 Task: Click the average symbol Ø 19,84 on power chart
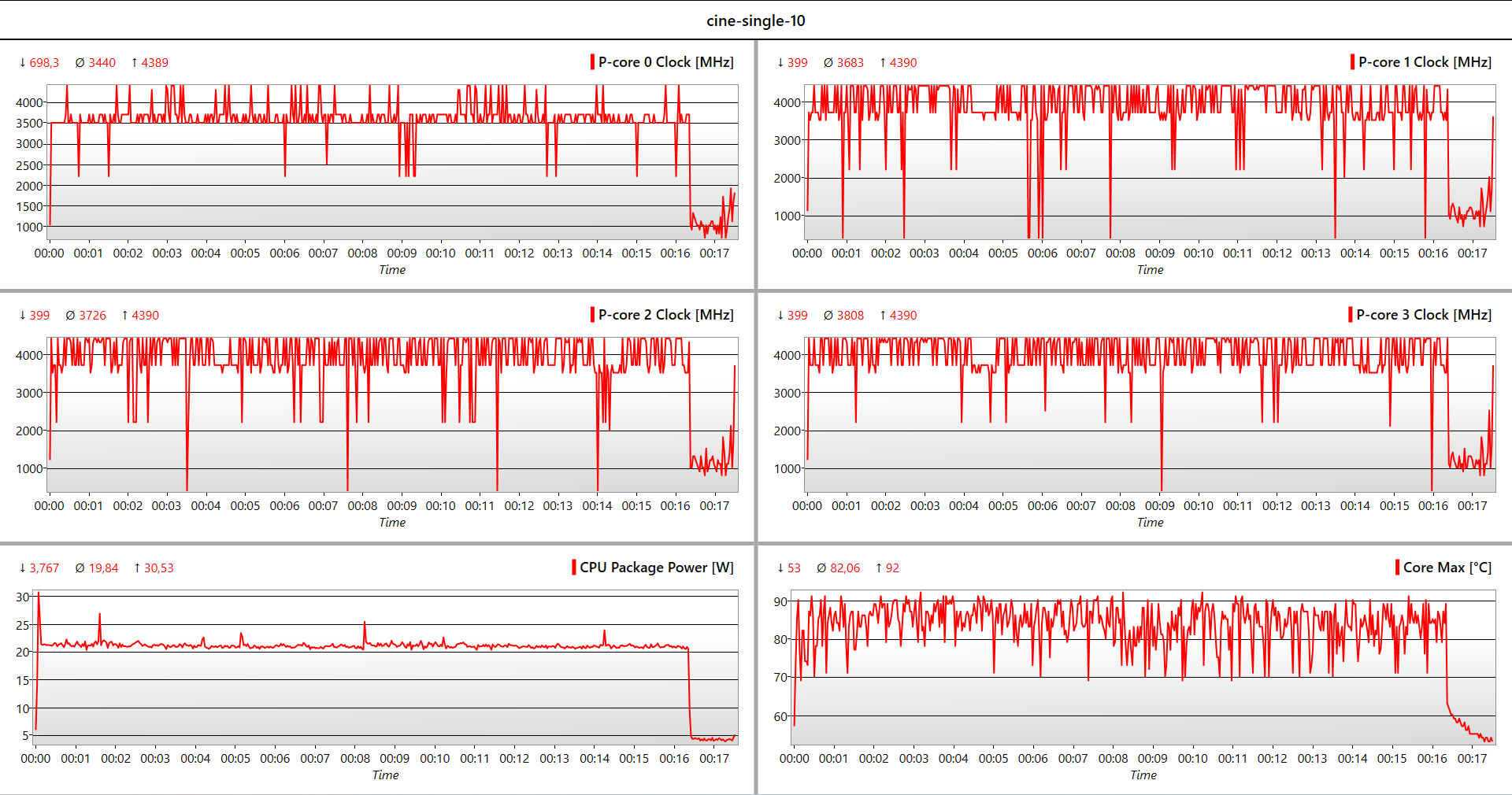(96, 567)
